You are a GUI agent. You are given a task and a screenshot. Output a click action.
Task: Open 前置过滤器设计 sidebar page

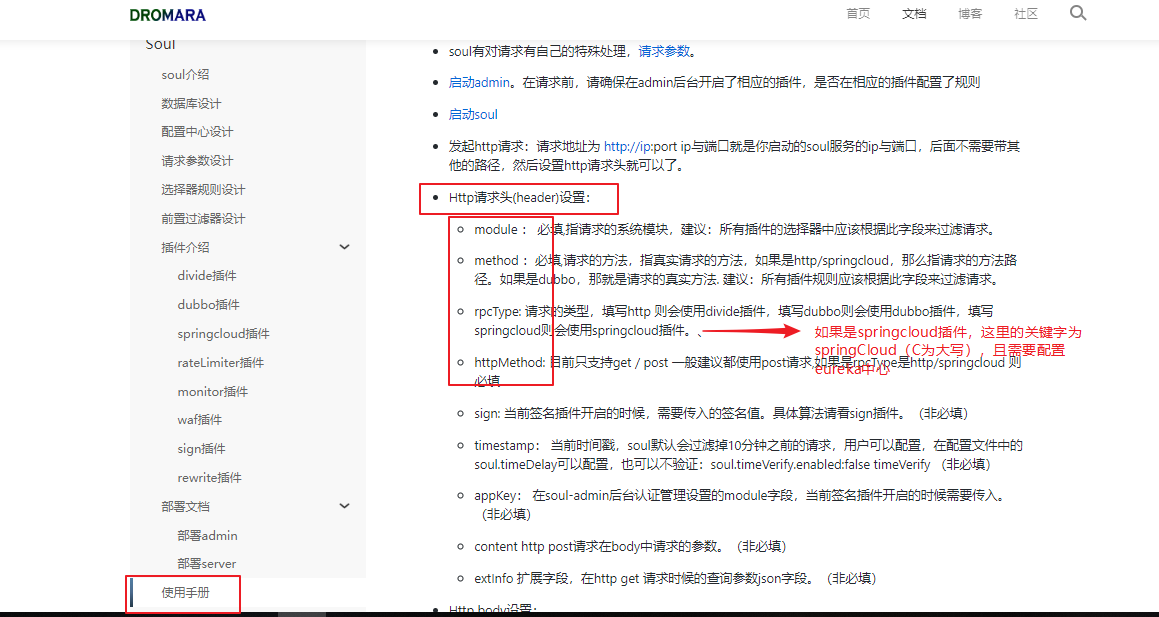[x=203, y=219]
